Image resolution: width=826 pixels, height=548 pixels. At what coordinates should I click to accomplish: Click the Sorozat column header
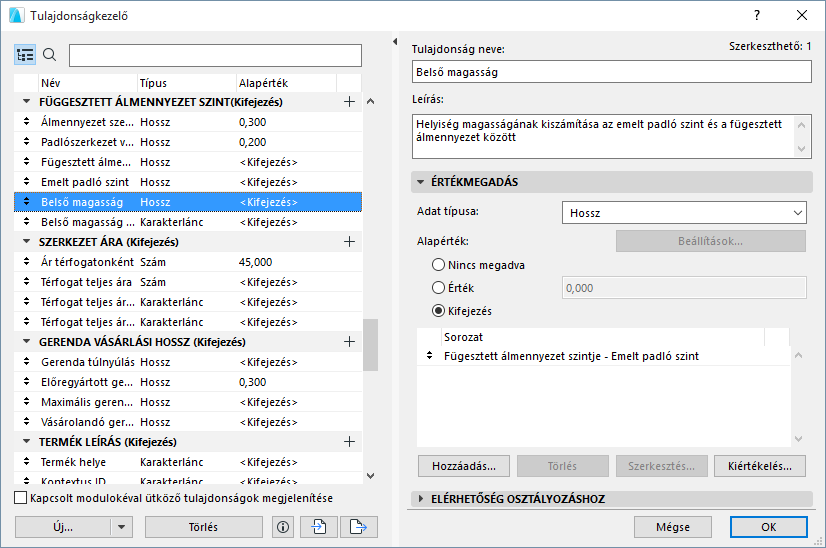tap(603, 337)
